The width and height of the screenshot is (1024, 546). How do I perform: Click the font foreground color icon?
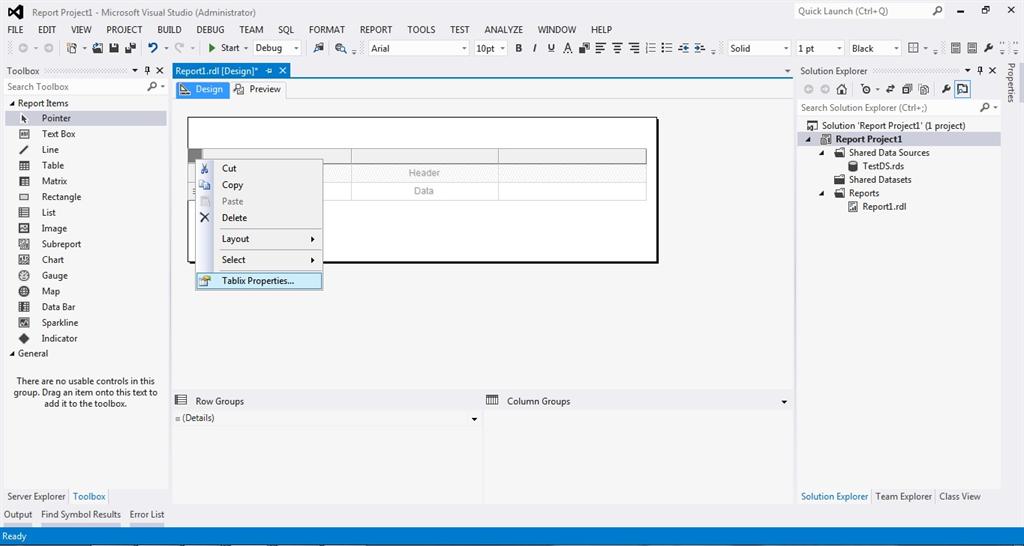coord(568,48)
